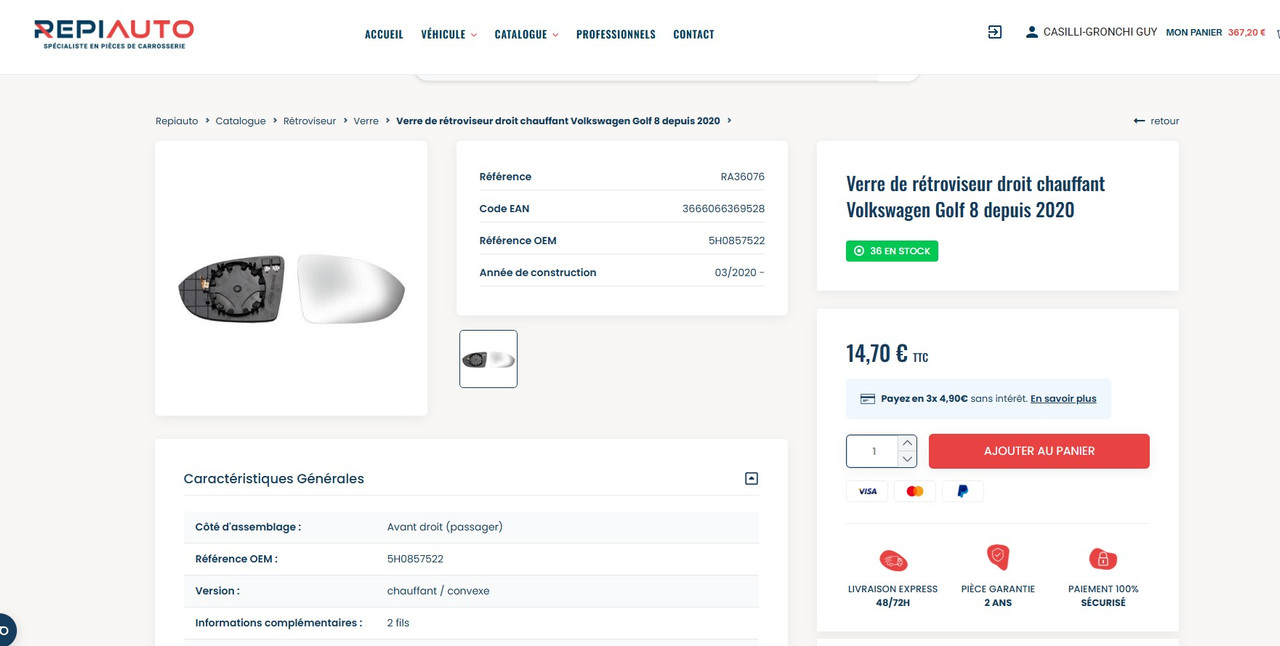The width and height of the screenshot is (1280, 646).
Task: Open Mon Panier cart
Action: pos(1194,33)
